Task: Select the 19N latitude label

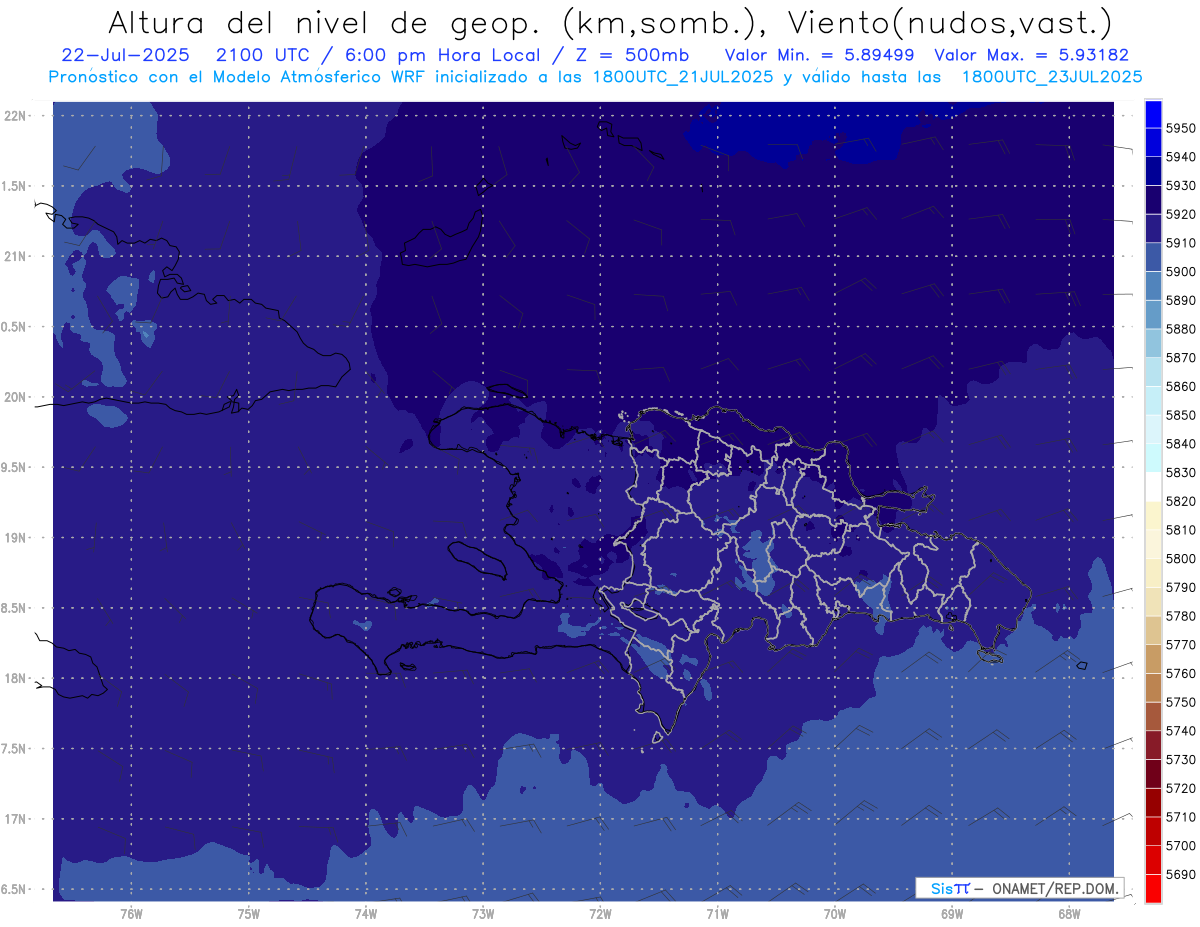Action: 16,538
